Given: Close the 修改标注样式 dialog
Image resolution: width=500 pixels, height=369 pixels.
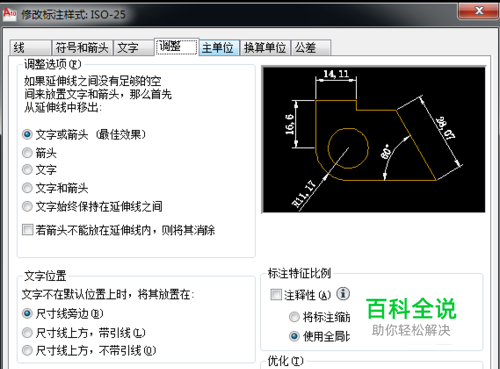Looking at the screenshot, I should [479, 11].
